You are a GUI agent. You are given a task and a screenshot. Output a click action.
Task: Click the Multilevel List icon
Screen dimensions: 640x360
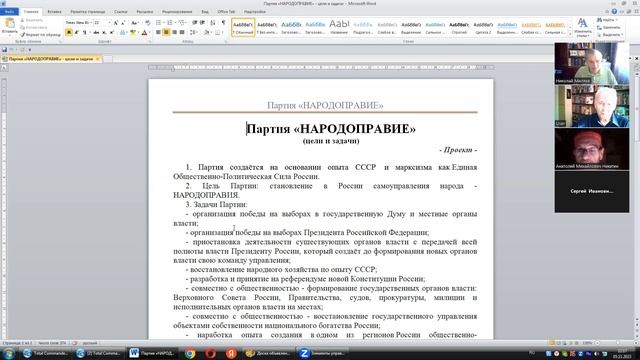coord(182,22)
